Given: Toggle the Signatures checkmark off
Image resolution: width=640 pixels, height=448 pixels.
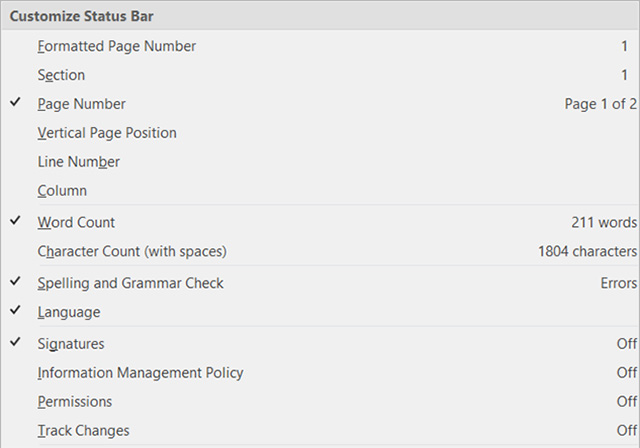Looking at the screenshot, I should (x=16, y=343).
